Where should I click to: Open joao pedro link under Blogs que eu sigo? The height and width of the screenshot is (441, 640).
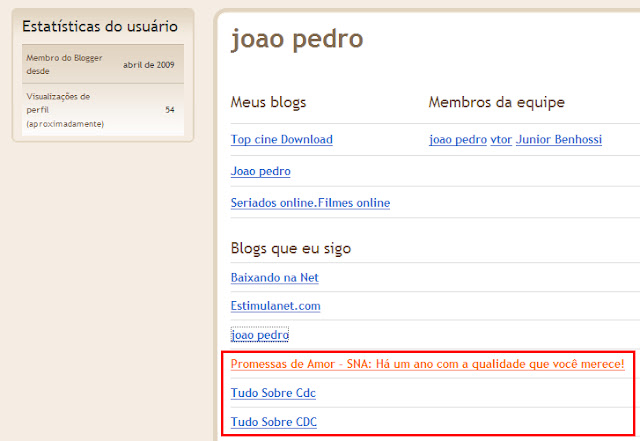coord(260,335)
